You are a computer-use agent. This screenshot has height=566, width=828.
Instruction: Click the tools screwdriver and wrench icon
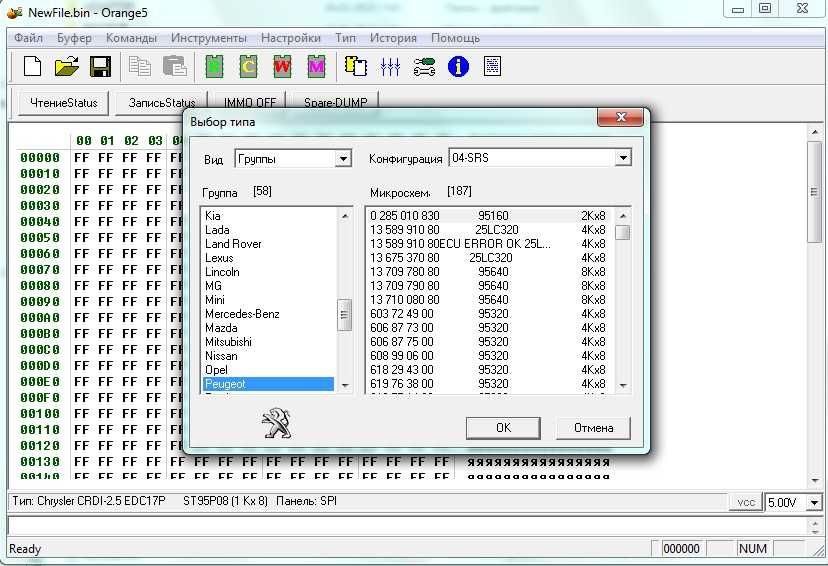424,67
